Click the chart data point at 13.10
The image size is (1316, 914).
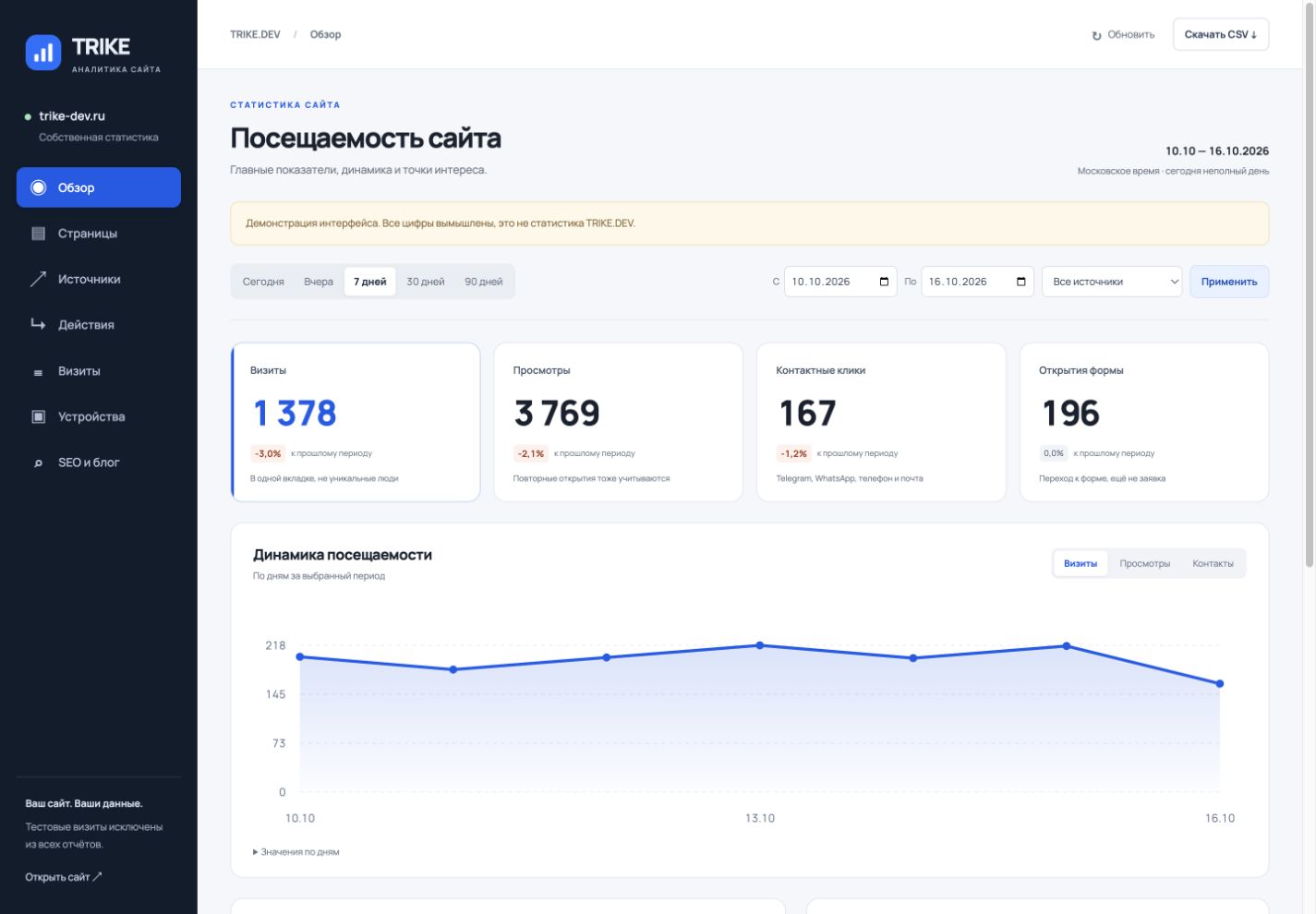[x=760, y=645]
